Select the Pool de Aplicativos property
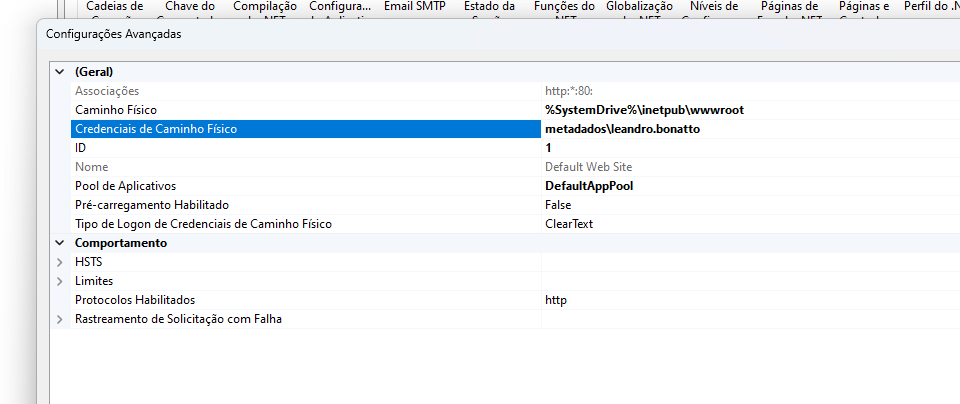The width and height of the screenshot is (960, 404). pyautogui.click(x=125, y=186)
